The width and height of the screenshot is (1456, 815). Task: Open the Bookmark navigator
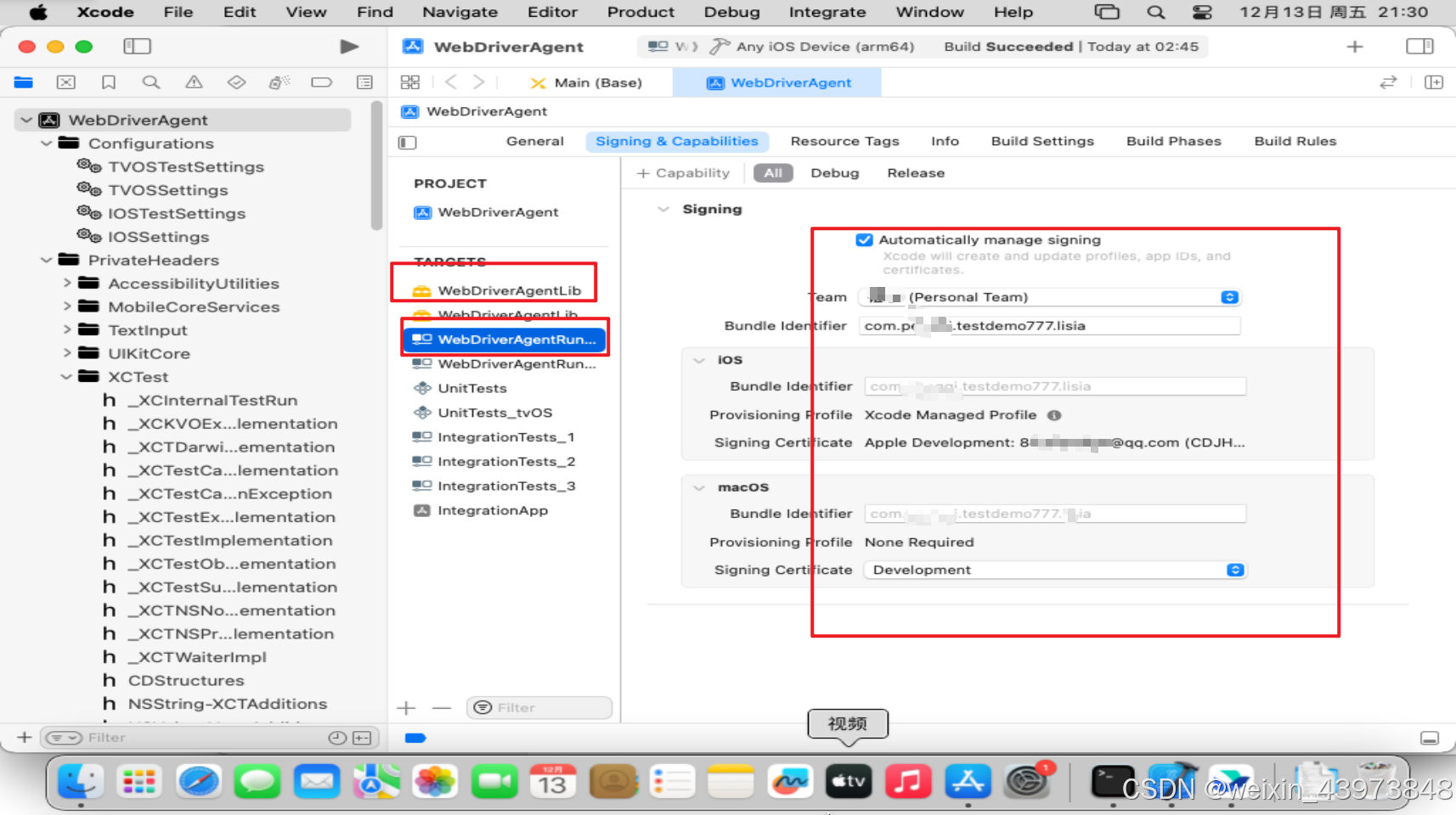pos(109,82)
